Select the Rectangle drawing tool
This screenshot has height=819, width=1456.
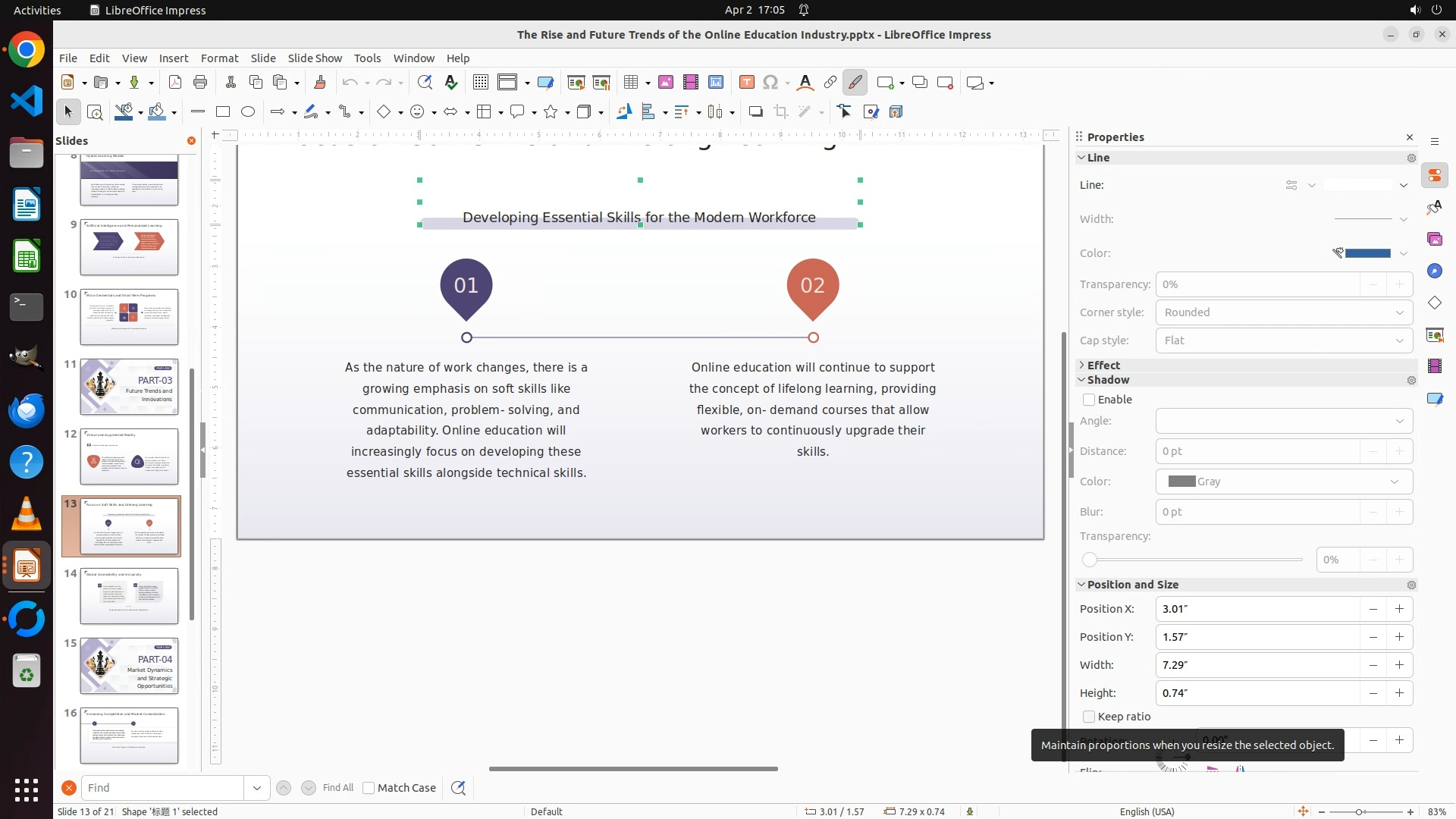pyautogui.click(x=223, y=112)
